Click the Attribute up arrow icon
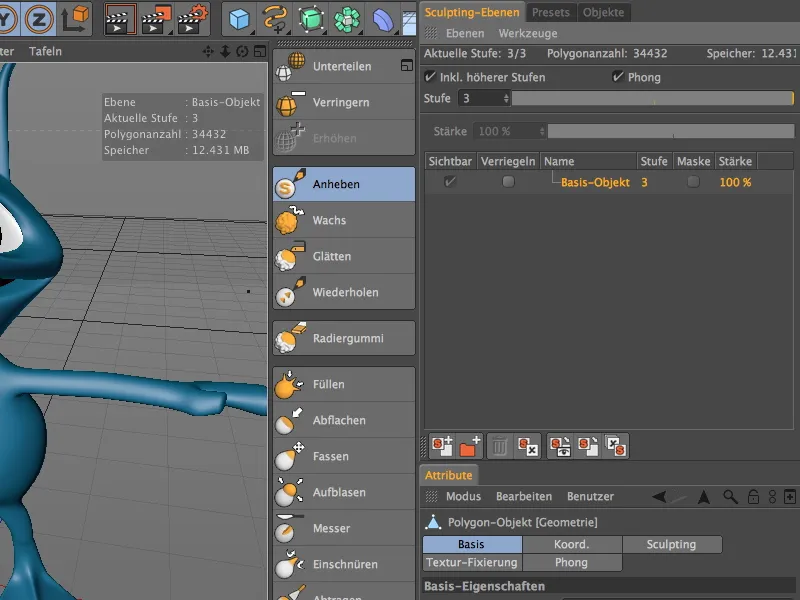 704,496
